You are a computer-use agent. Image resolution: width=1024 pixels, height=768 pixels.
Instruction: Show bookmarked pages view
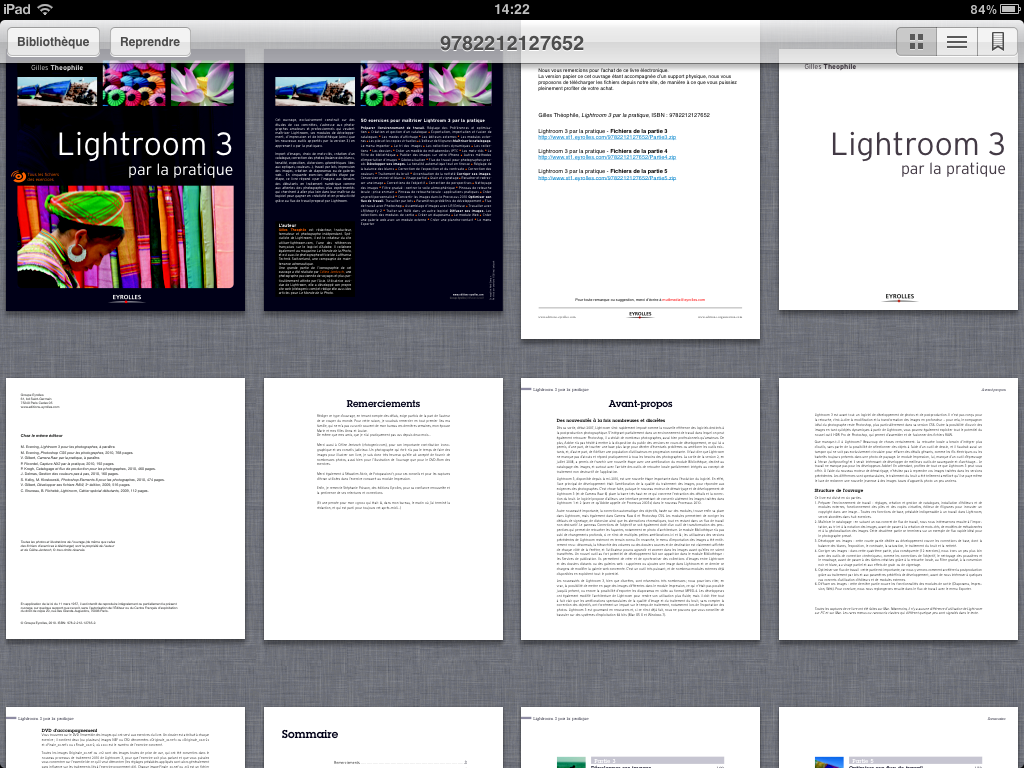point(997,42)
